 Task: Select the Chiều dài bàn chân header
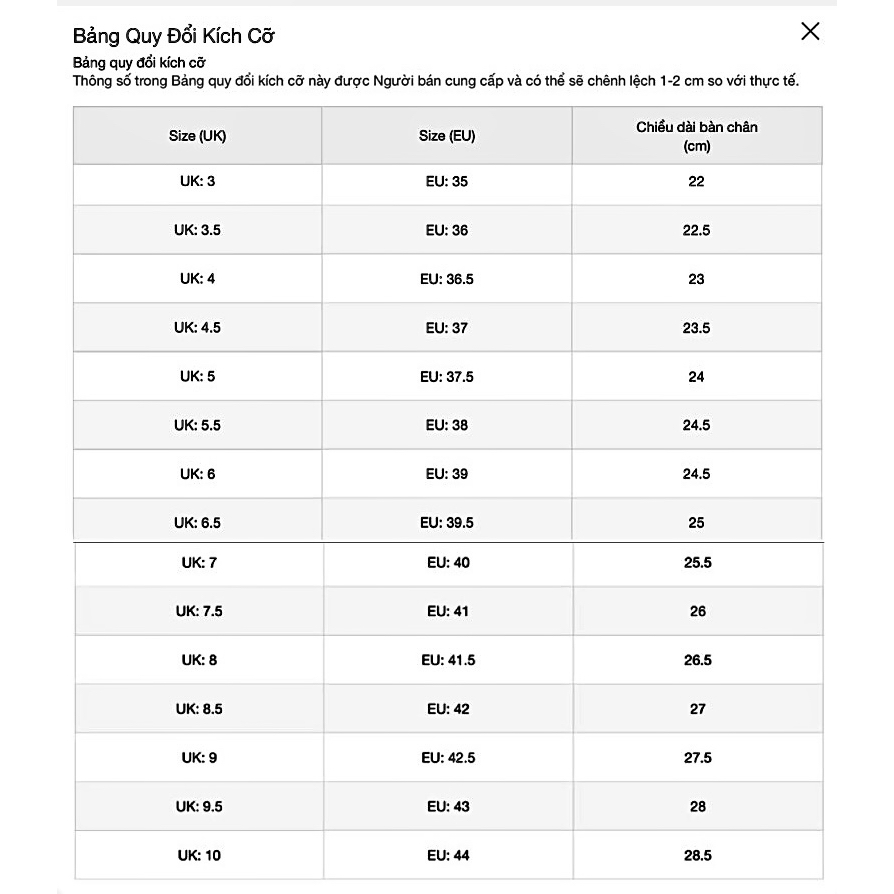pyautogui.click(x=697, y=136)
